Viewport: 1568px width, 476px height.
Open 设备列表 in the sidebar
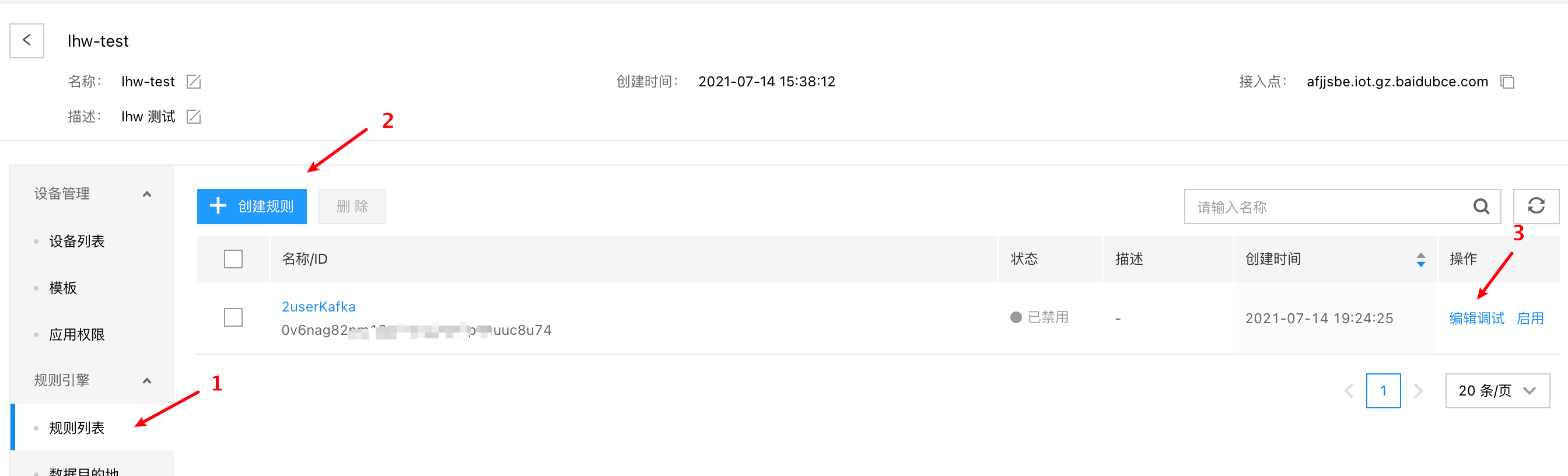click(x=76, y=242)
